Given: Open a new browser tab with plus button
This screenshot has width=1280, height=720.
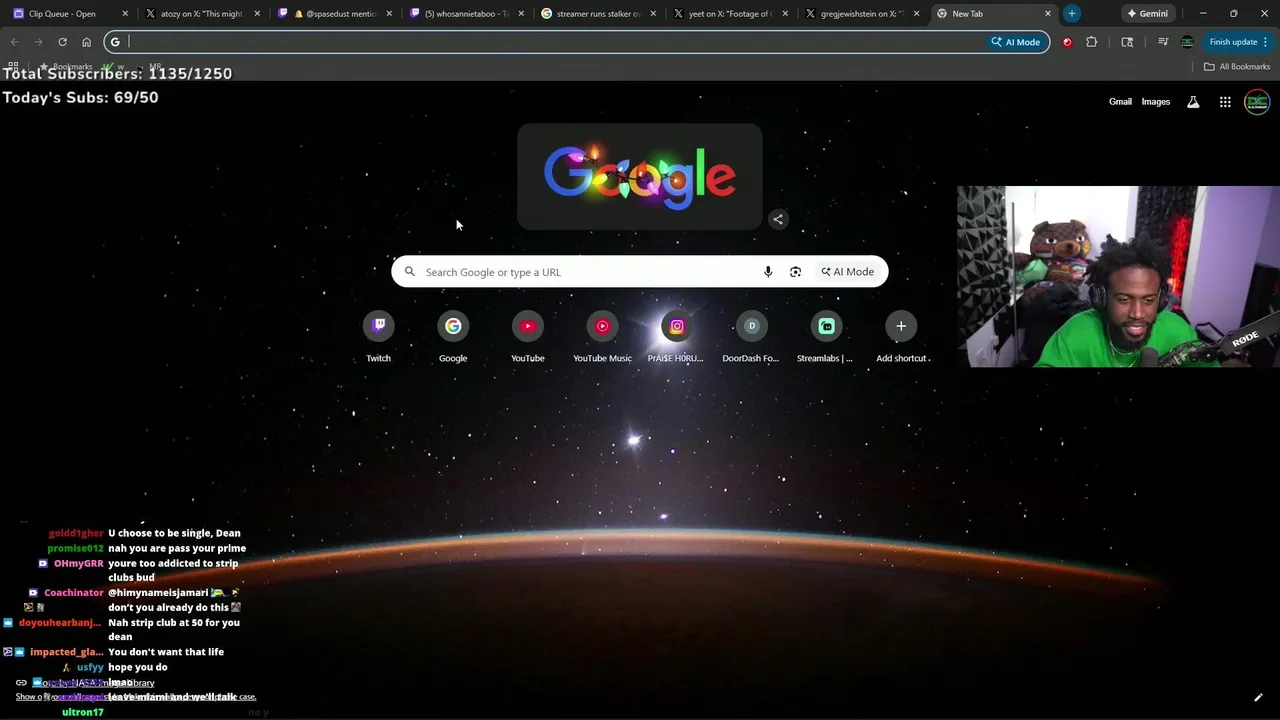Looking at the screenshot, I should click(1071, 14).
